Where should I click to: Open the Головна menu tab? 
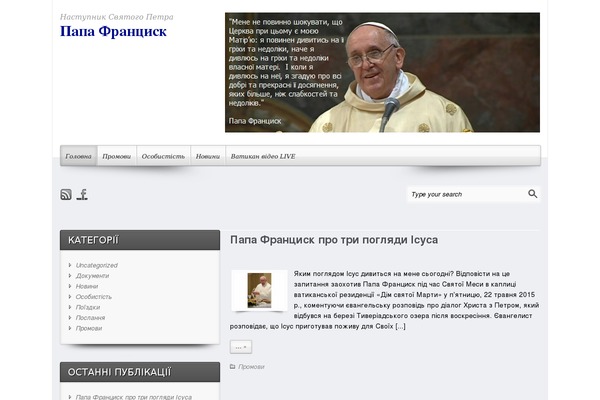[x=78, y=156]
